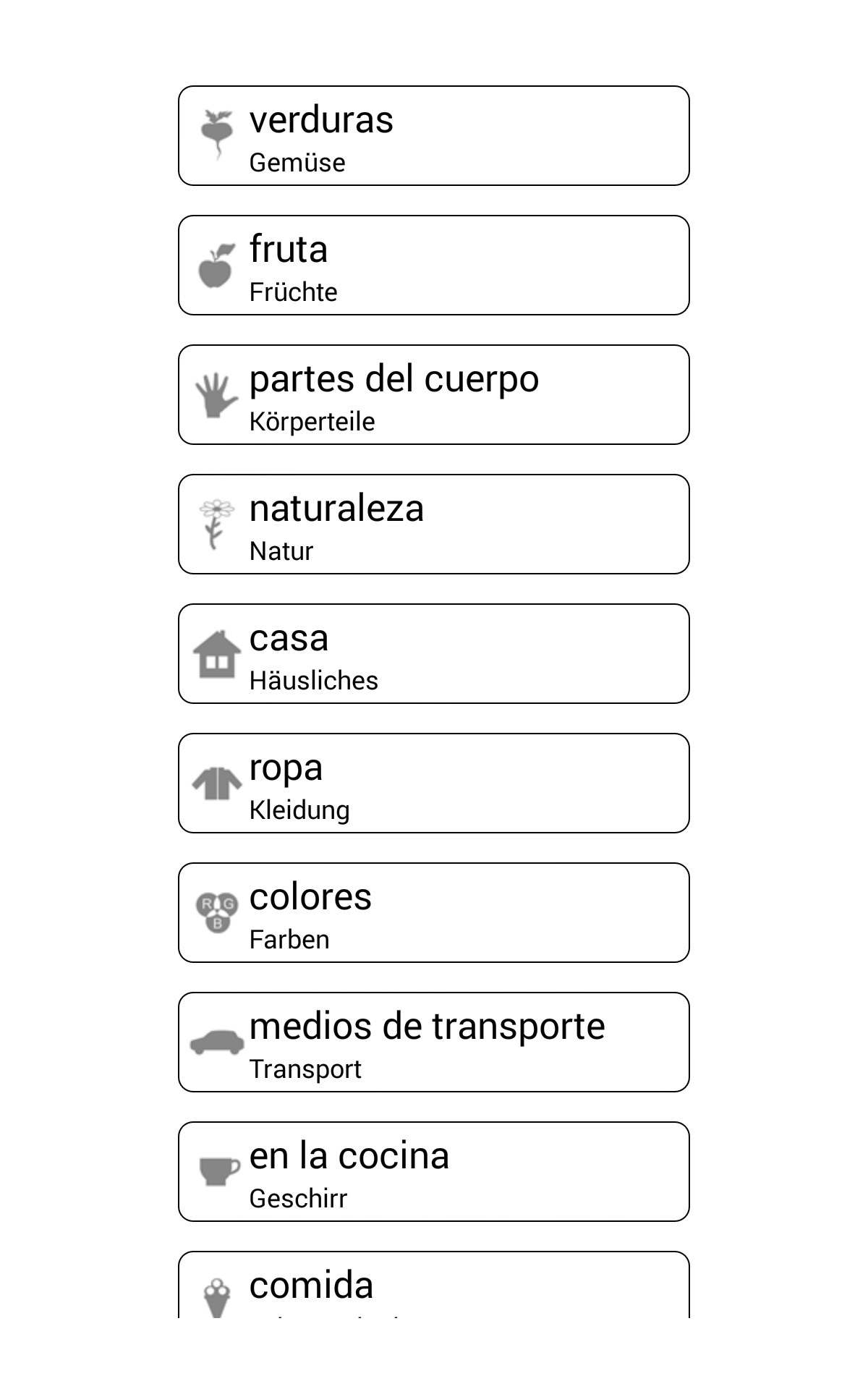Viewport: 868px width, 1389px height.
Task: Click the jacket icon beside ropa
Action: [216, 783]
